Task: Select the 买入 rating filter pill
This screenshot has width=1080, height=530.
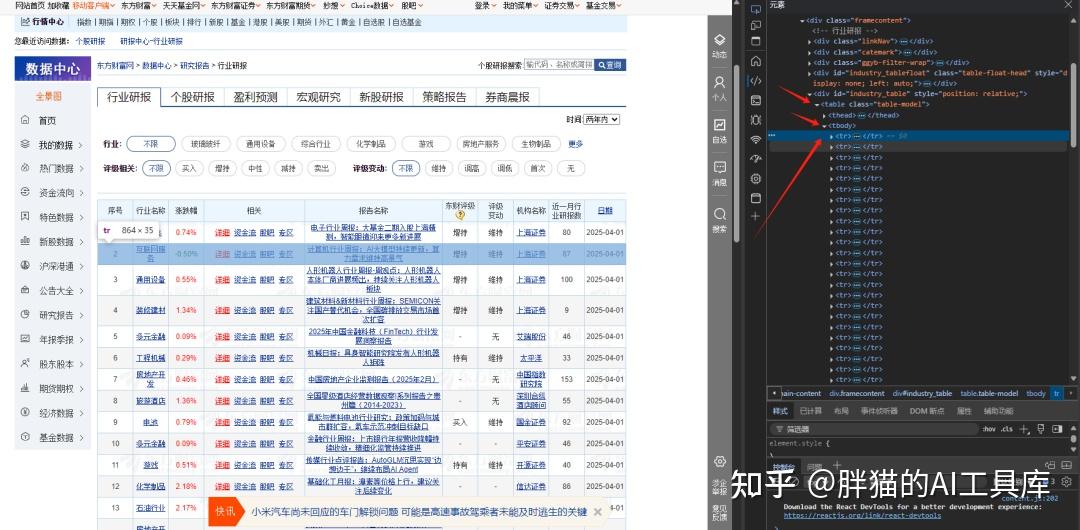Action: click(x=189, y=168)
